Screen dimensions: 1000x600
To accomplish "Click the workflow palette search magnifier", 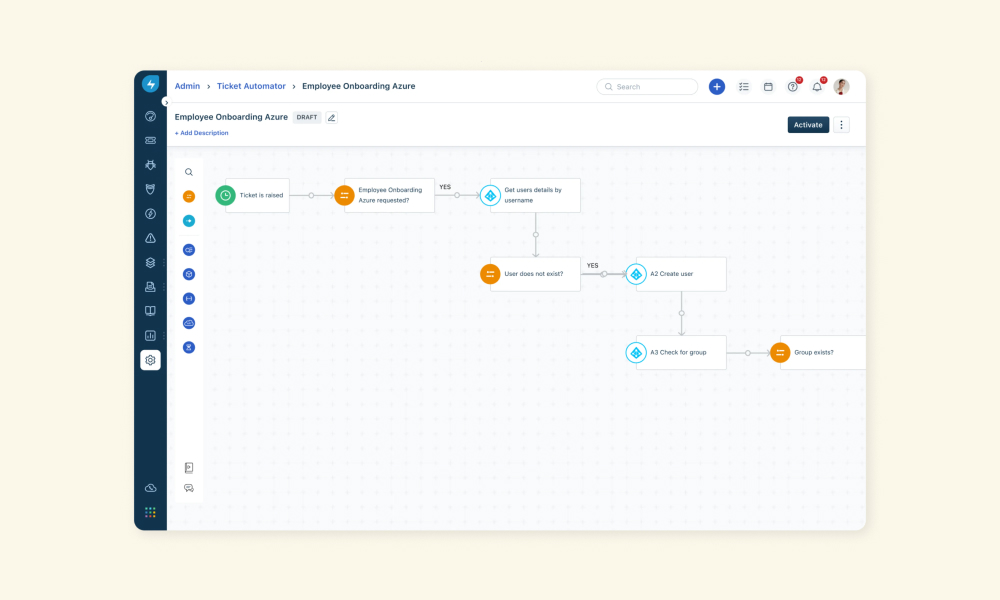I will point(189,172).
